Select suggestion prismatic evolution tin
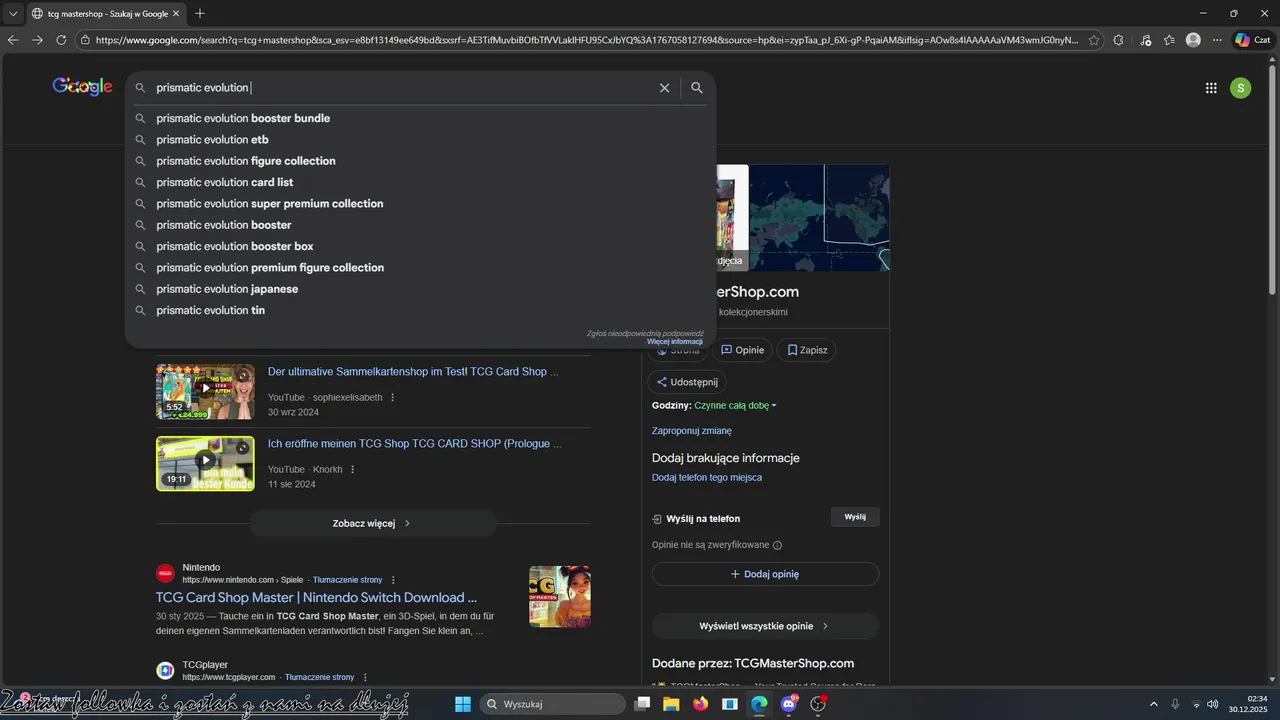 [420, 310]
